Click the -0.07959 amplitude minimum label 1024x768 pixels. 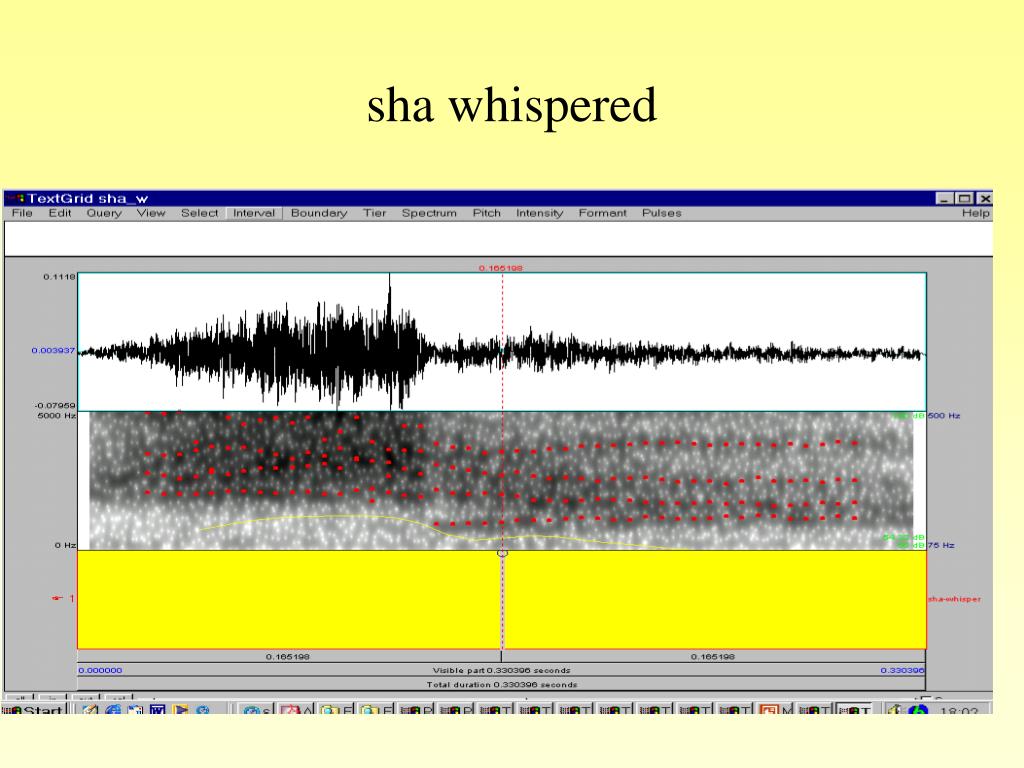point(55,406)
